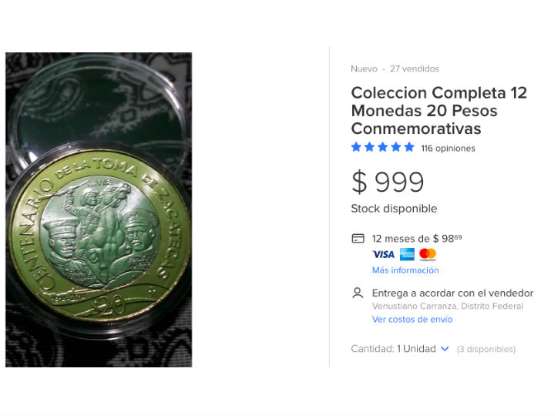The width and height of the screenshot is (555, 416).
Task: Click the Nuevo 27 vendidos text
Action: point(395,69)
